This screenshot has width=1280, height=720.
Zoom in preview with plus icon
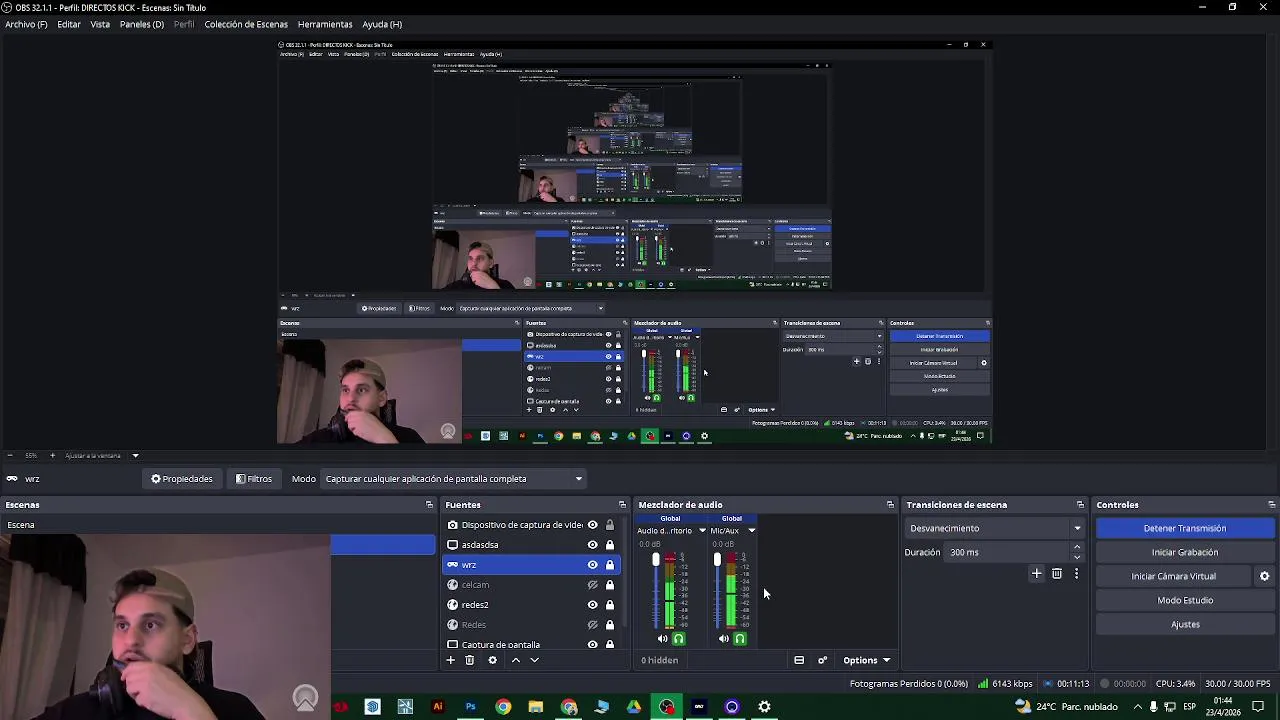52,456
